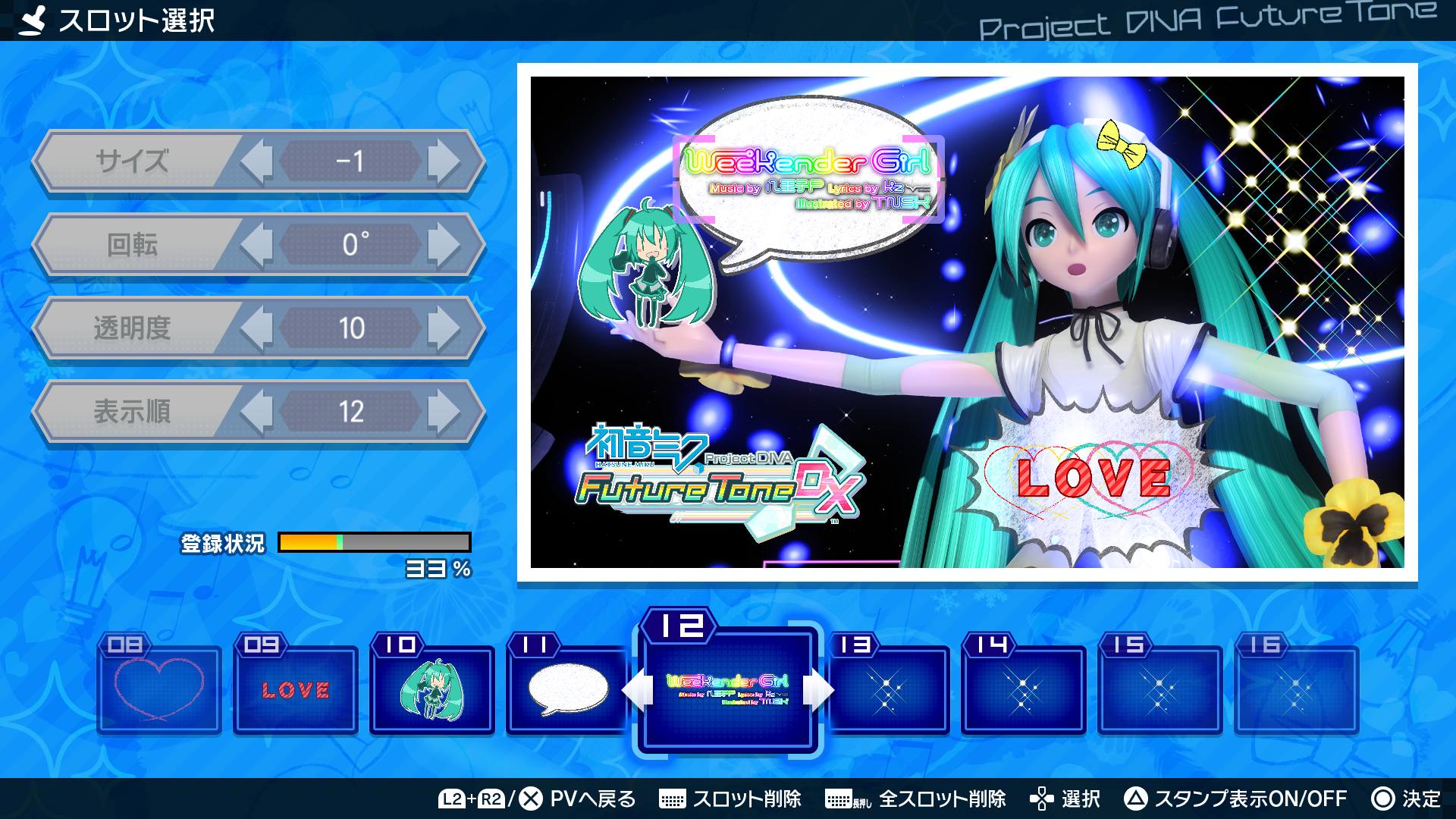Select slot 11 speech bubble stamp
The image size is (1456, 819).
pos(568,689)
